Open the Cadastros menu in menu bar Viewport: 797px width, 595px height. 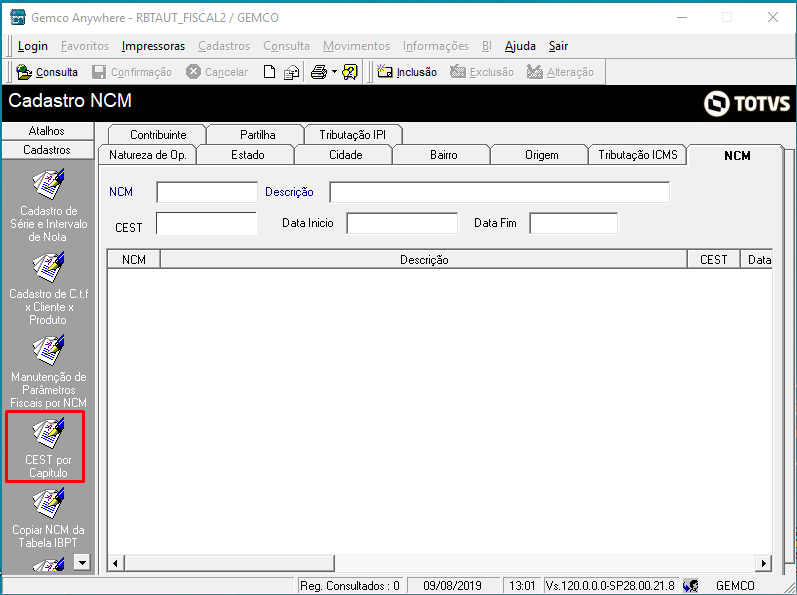click(224, 46)
